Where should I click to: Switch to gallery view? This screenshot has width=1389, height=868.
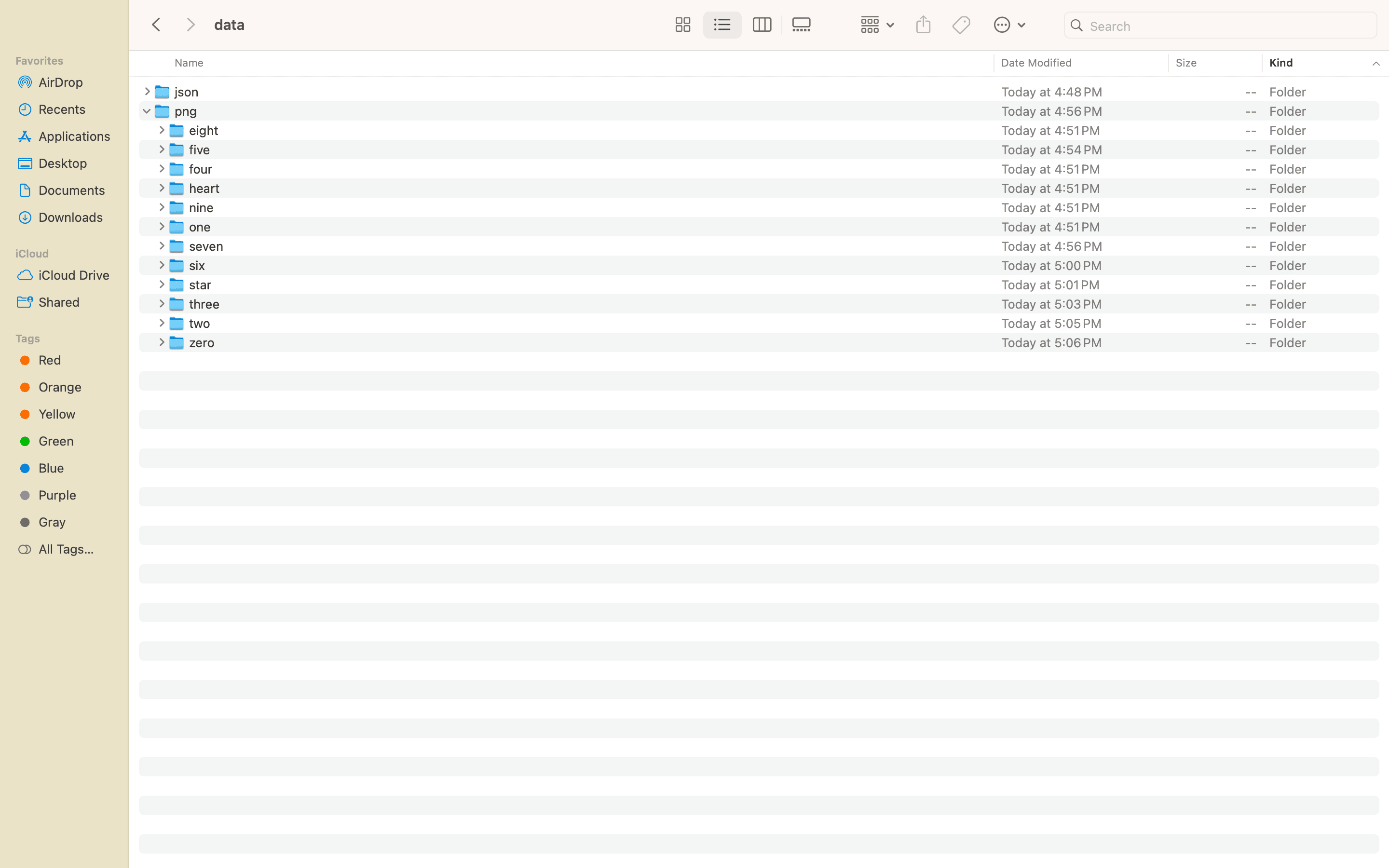click(x=801, y=25)
